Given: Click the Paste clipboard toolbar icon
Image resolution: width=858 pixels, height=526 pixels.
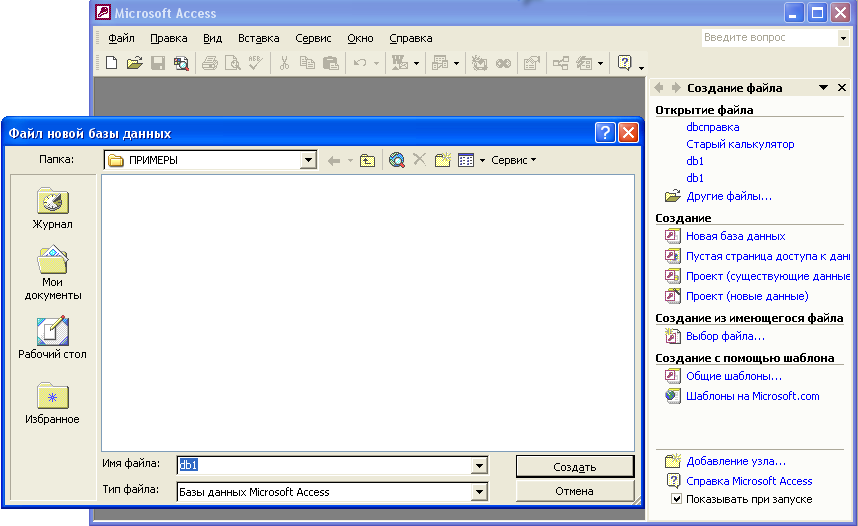Looking at the screenshot, I should tap(331, 63).
